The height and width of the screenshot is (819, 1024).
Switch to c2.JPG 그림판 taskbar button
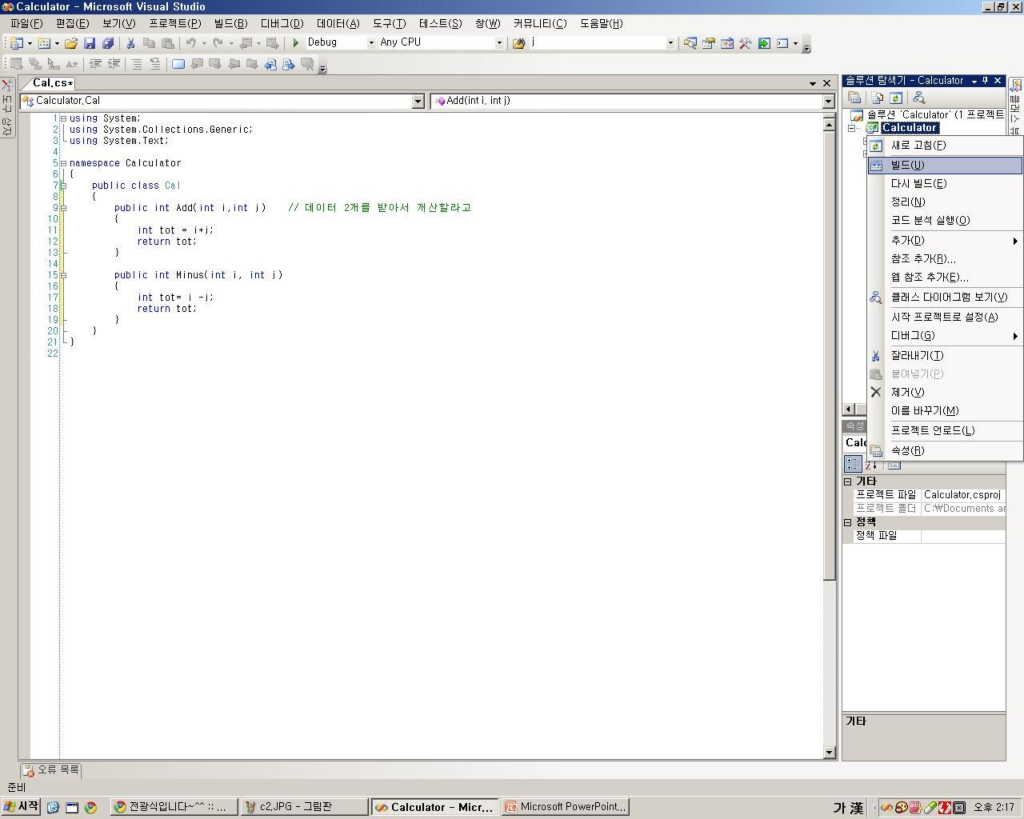(x=304, y=807)
